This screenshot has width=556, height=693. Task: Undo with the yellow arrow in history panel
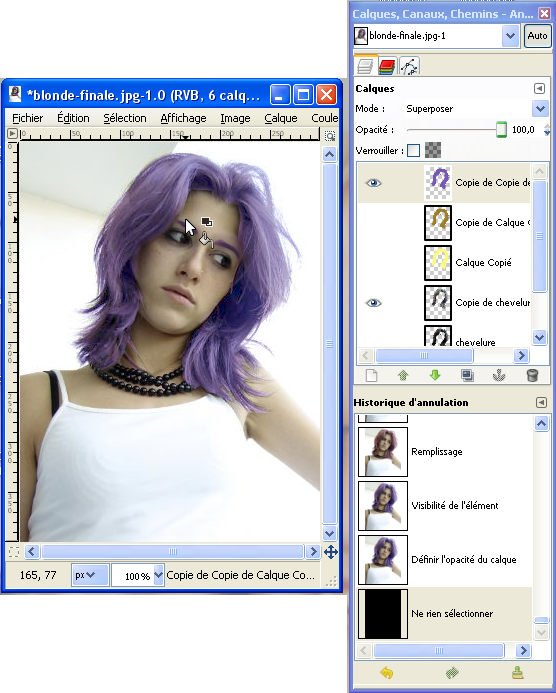tap(387, 673)
